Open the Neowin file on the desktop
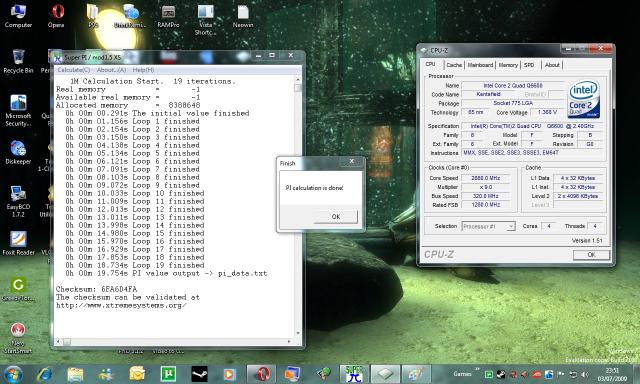640x384 pixels. coord(243,16)
